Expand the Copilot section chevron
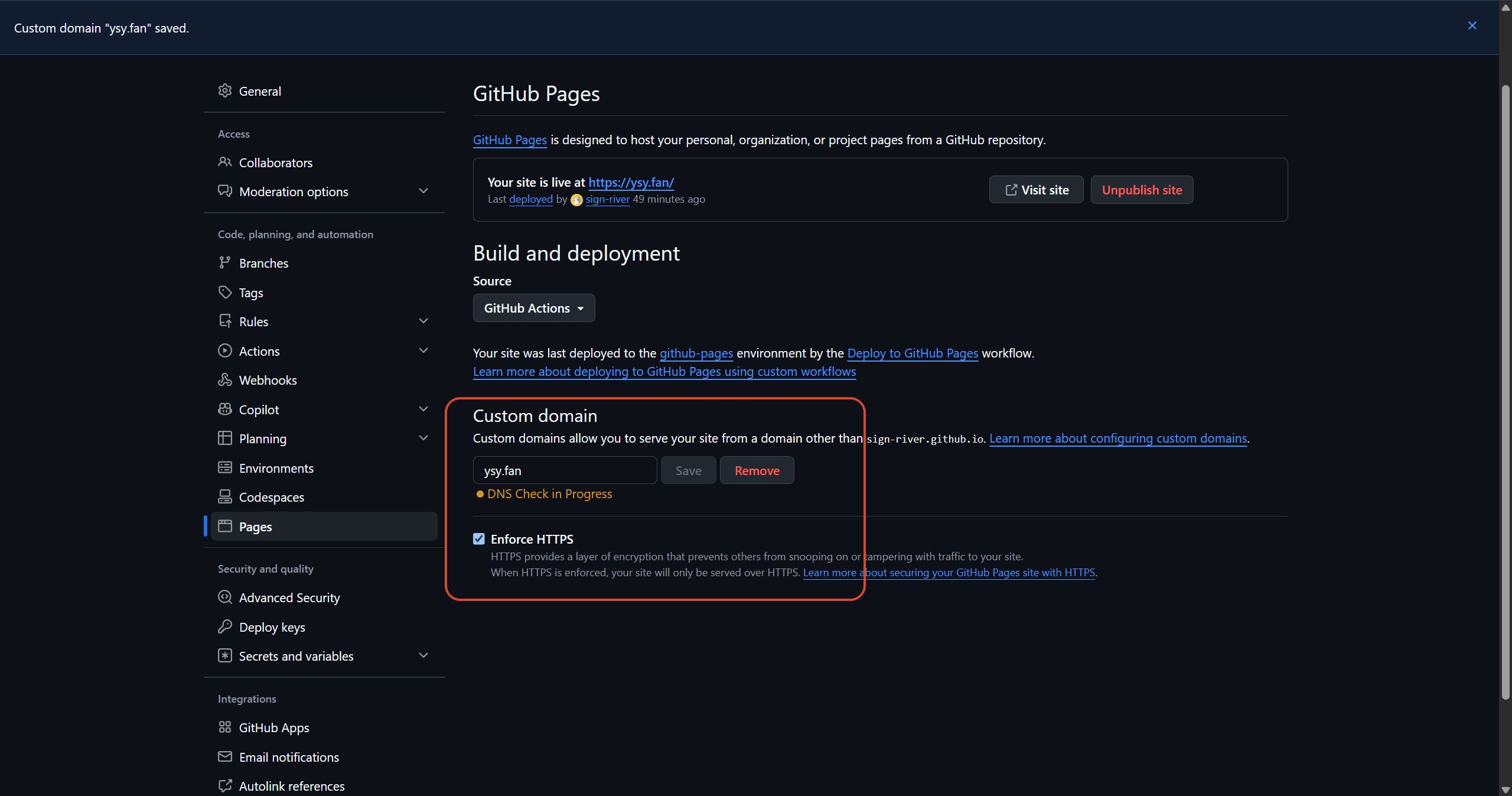 pos(423,409)
